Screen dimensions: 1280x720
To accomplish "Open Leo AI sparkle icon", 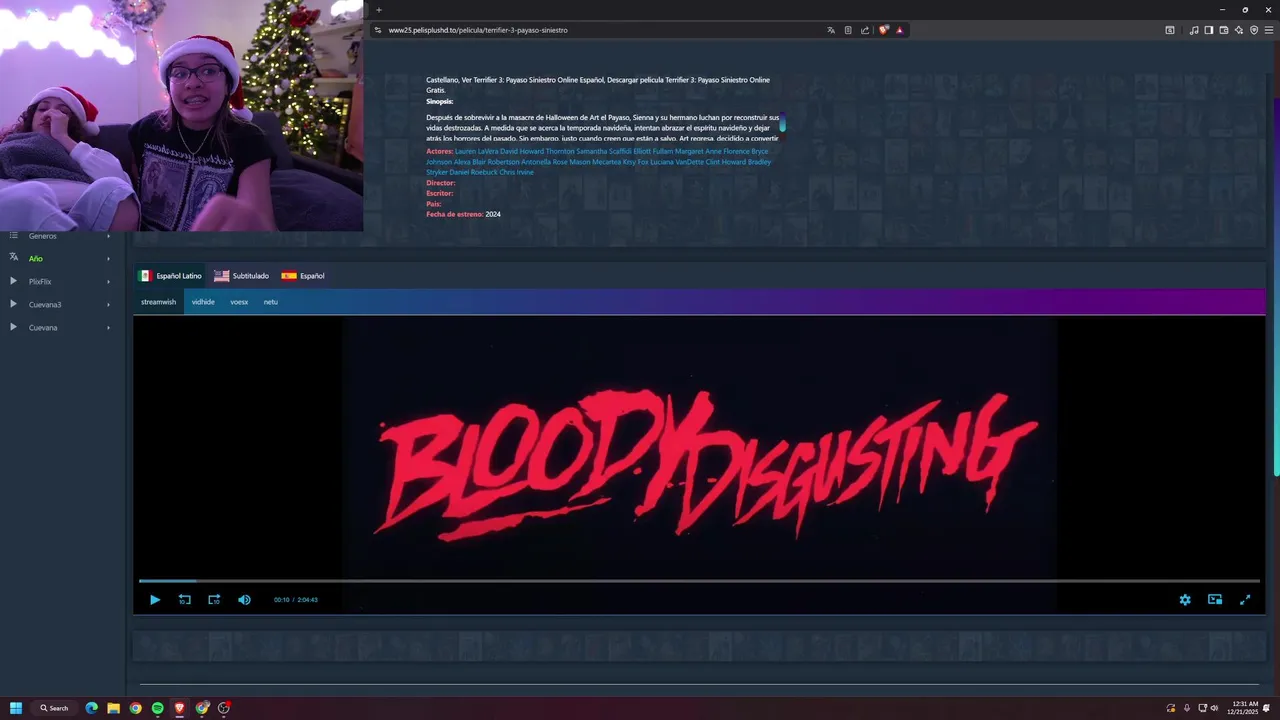I will click(x=1239, y=30).
